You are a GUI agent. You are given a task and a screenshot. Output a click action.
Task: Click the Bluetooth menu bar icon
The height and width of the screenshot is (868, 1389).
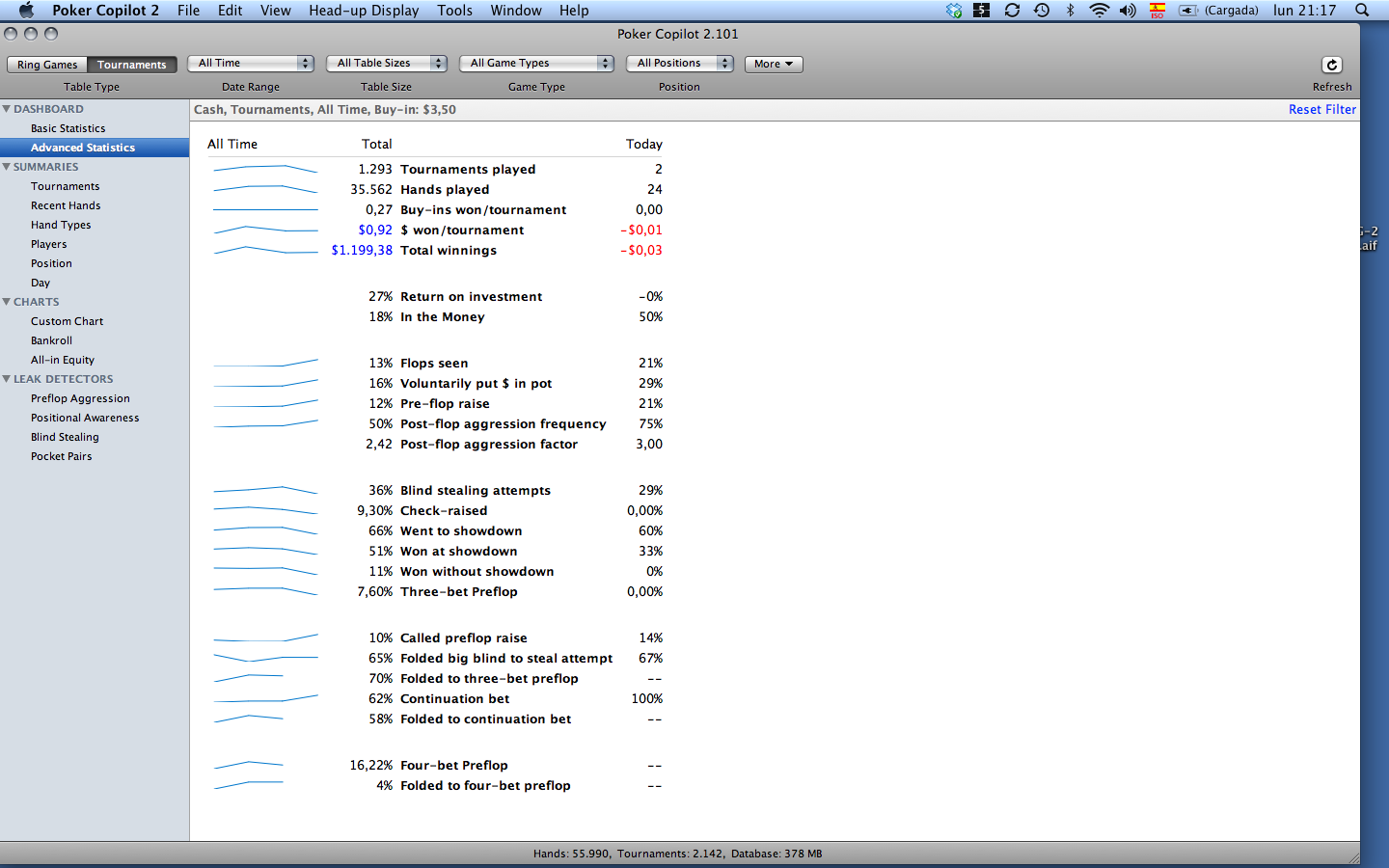coord(1070,10)
